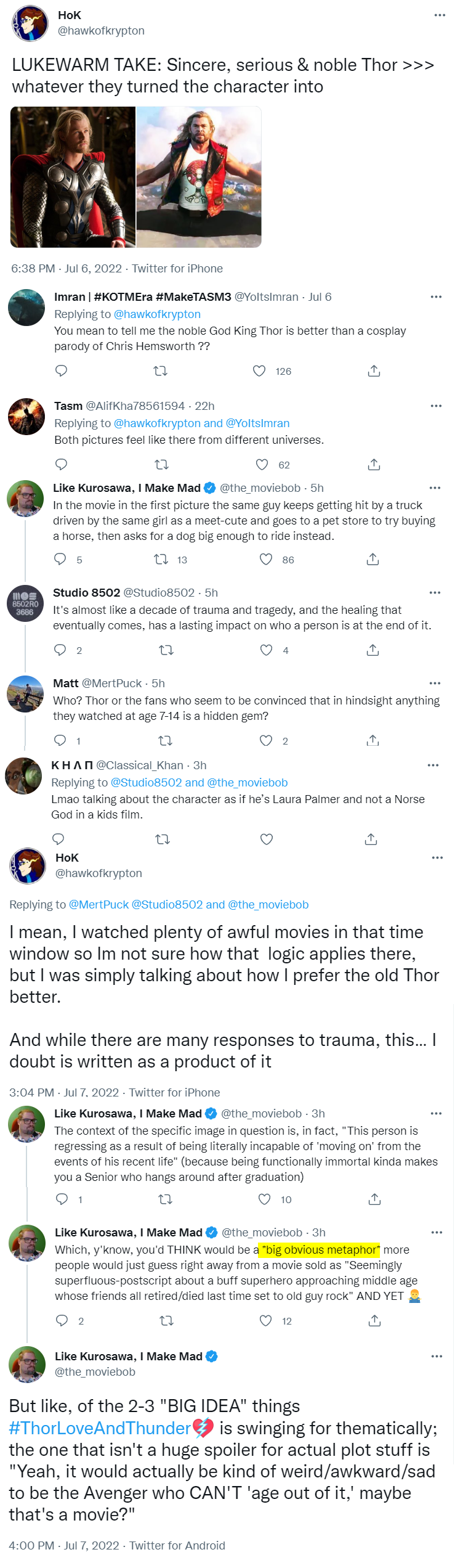This screenshot has width=455, height=1568.
Task: Open more options on HoK's original tweet
Action: (440, 15)
